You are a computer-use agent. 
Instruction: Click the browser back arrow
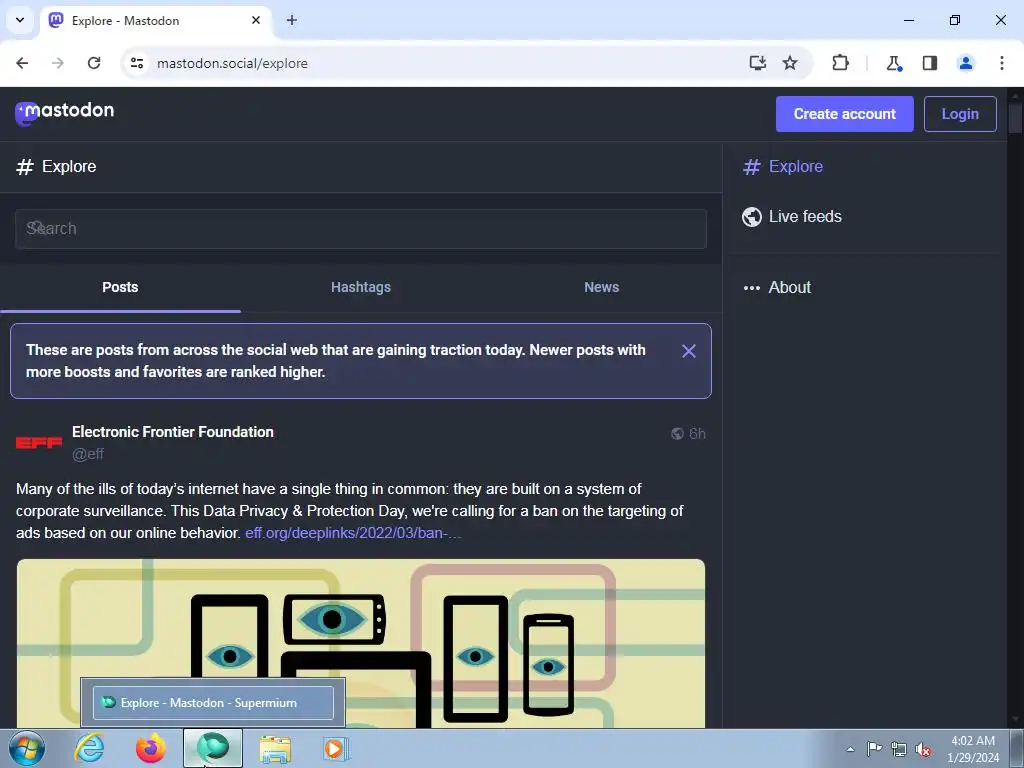[22, 63]
